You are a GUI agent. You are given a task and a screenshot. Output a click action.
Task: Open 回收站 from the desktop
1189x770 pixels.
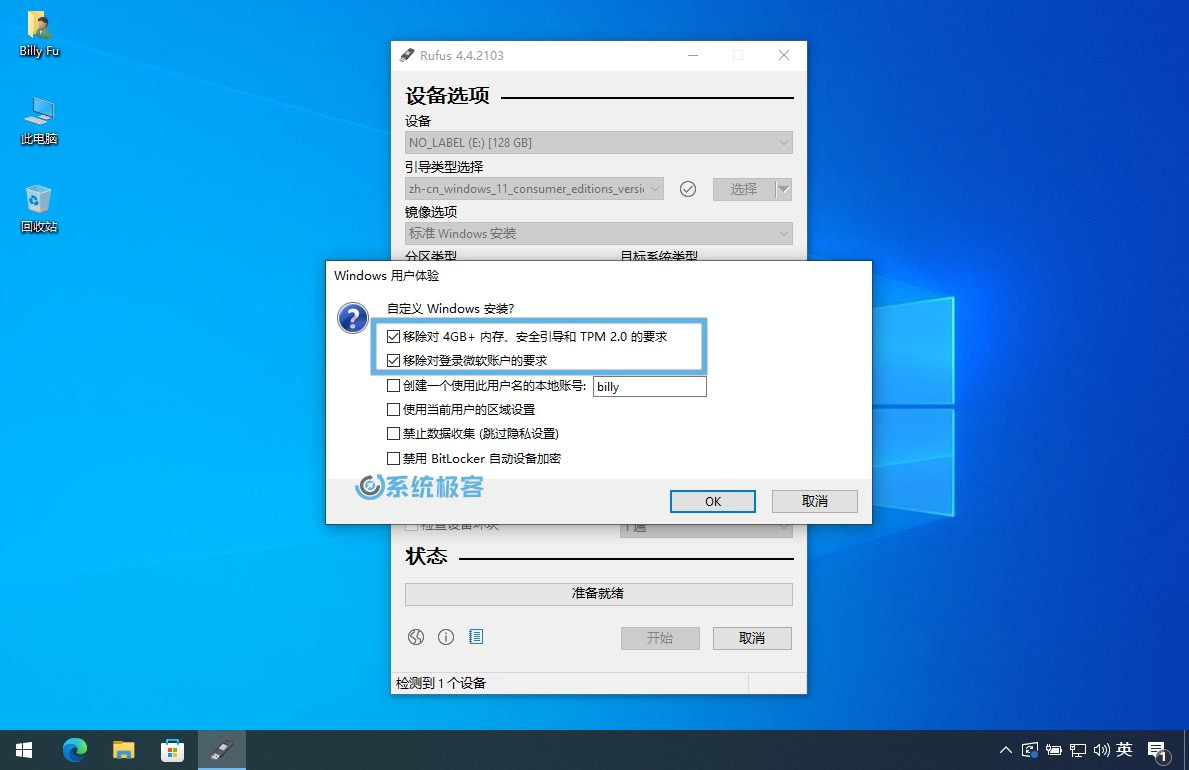(37, 200)
